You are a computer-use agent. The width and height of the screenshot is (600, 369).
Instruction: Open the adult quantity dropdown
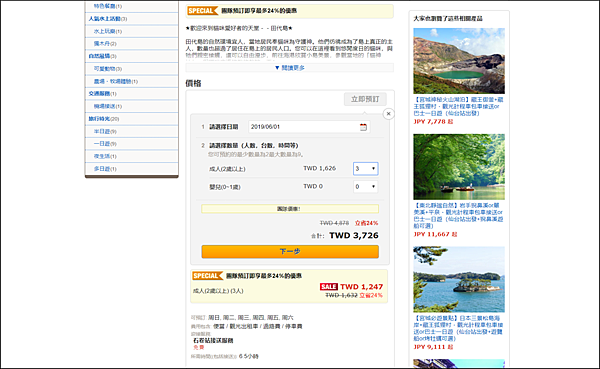(365, 168)
